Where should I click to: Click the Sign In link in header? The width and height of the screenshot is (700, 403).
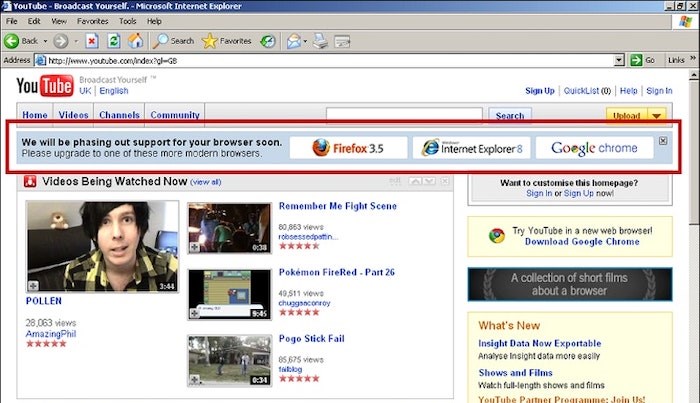tap(659, 91)
